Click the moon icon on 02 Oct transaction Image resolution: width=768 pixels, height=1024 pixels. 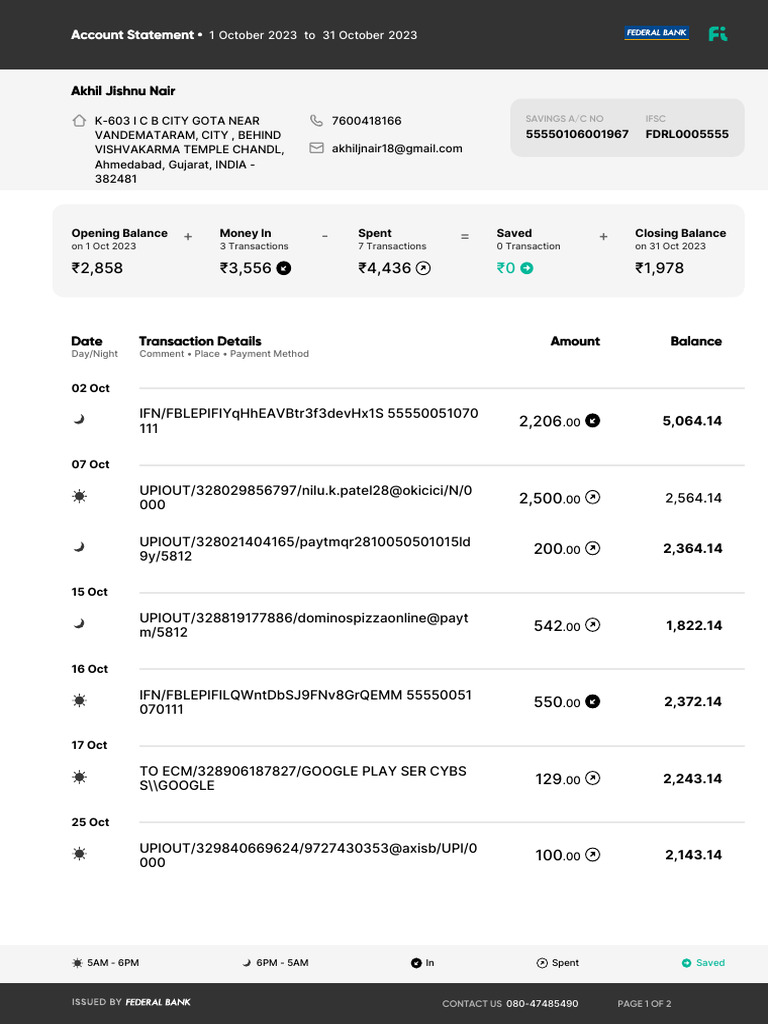[79, 420]
